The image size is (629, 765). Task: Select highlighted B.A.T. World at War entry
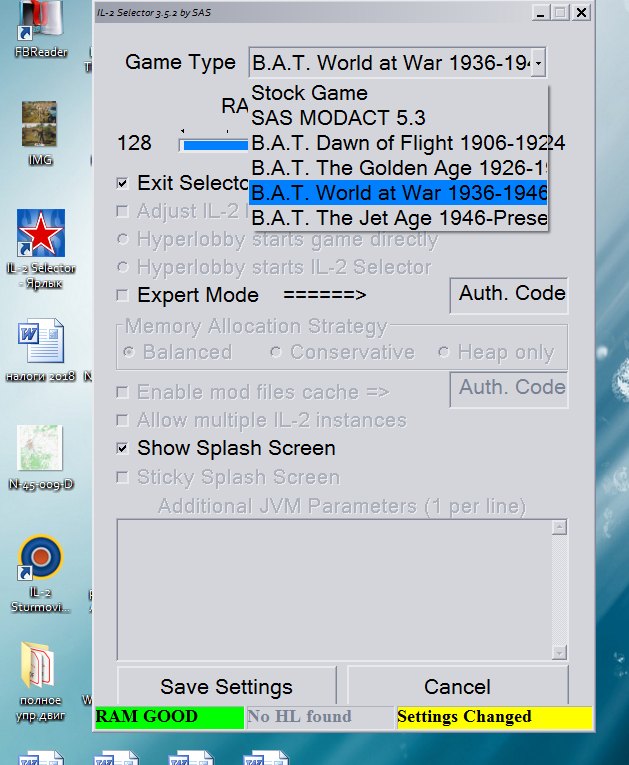399,193
